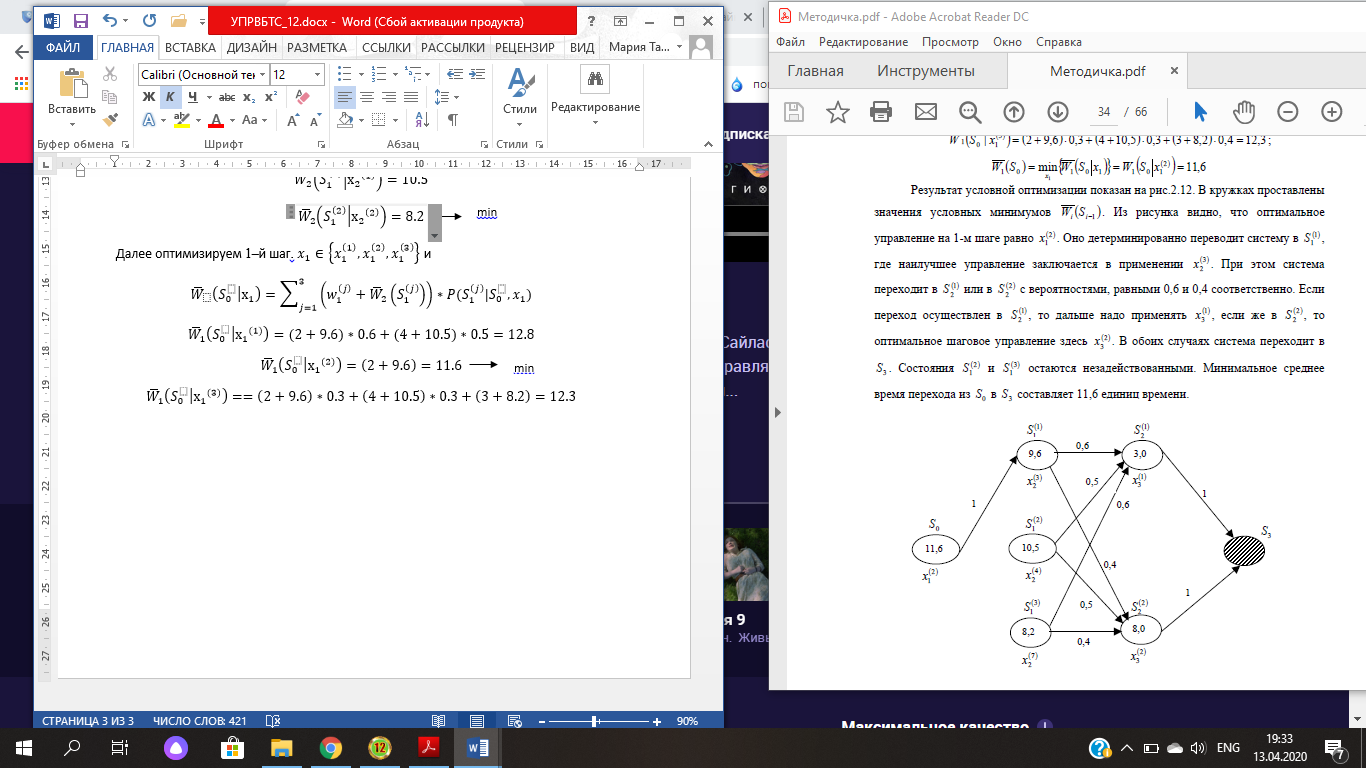Open the Просмотр menu in Acrobat
Viewport: 1366px width, 768px height.
coord(949,42)
